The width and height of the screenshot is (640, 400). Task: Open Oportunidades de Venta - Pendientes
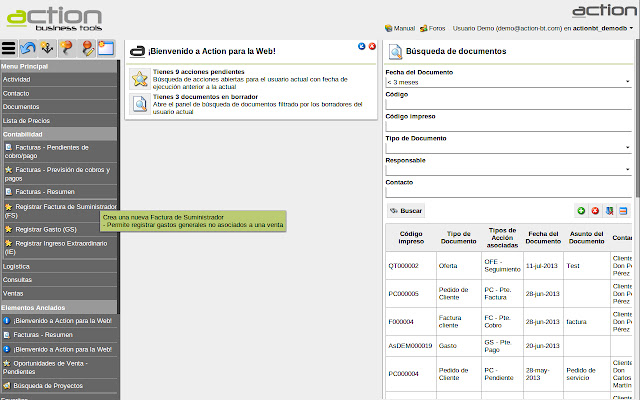tap(59, 367)
